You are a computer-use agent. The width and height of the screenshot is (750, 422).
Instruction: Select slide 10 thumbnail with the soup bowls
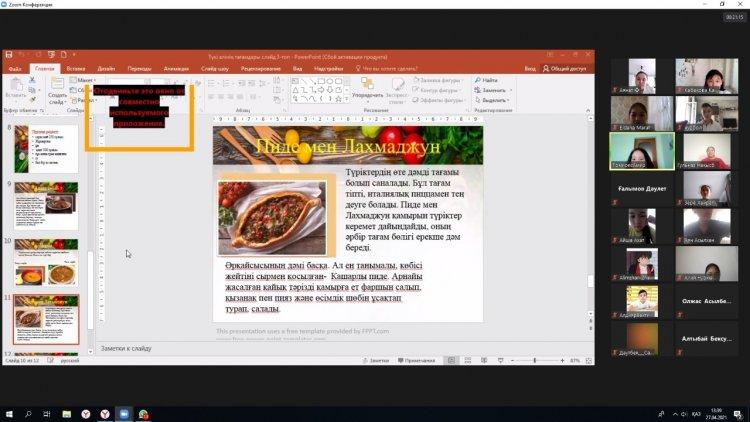(46, 263)
